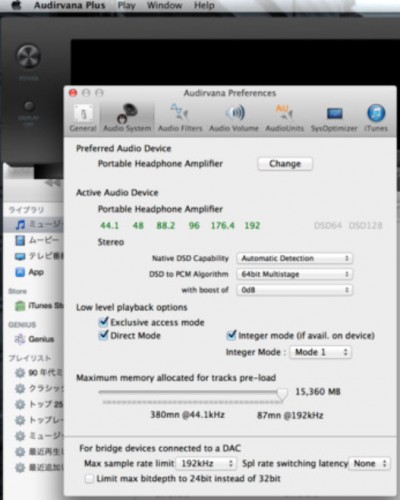The width and height of the screenshot is (400, 500).
Task: Close the Audirvana Preferences window
Action: pos(73,93)
